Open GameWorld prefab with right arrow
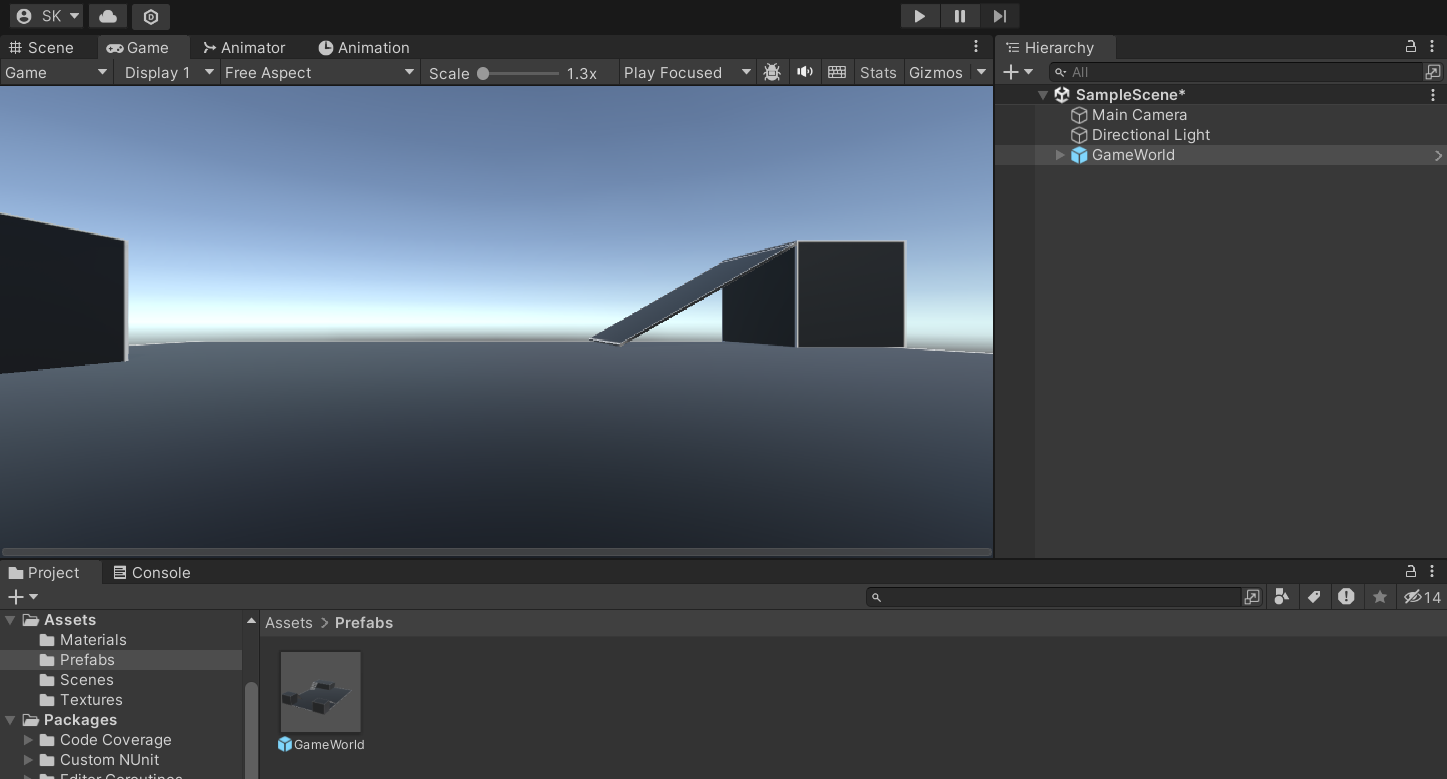1447x779 pixels. tap(1438, 155)
